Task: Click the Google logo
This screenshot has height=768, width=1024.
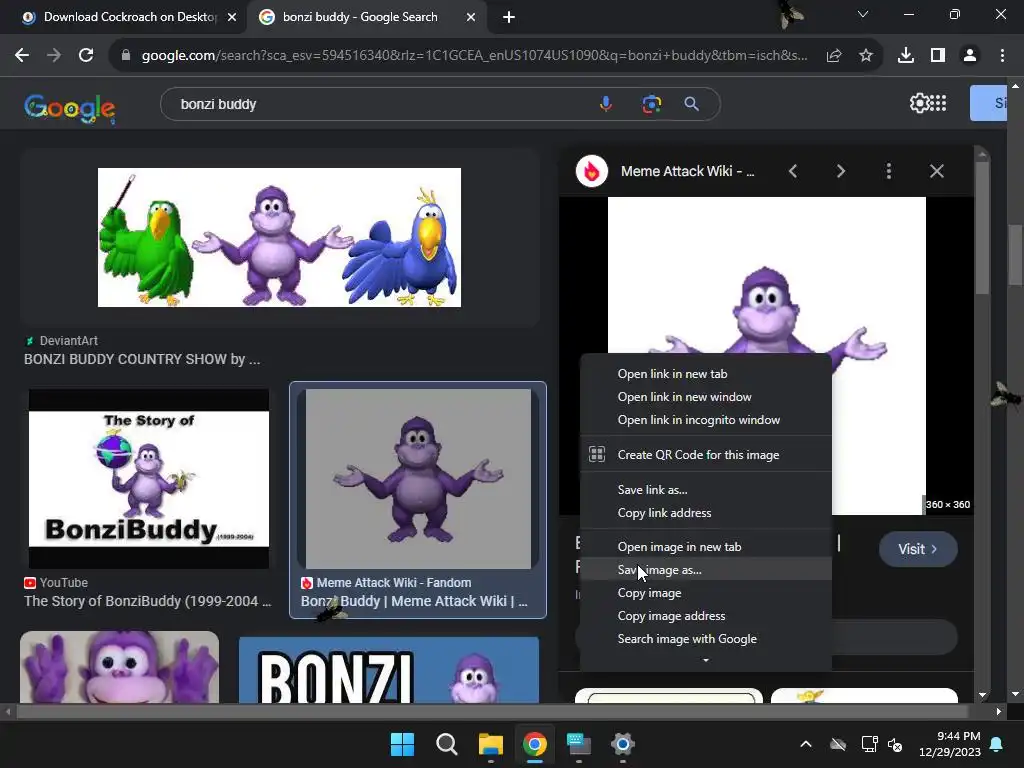Action: pos(69,108)
